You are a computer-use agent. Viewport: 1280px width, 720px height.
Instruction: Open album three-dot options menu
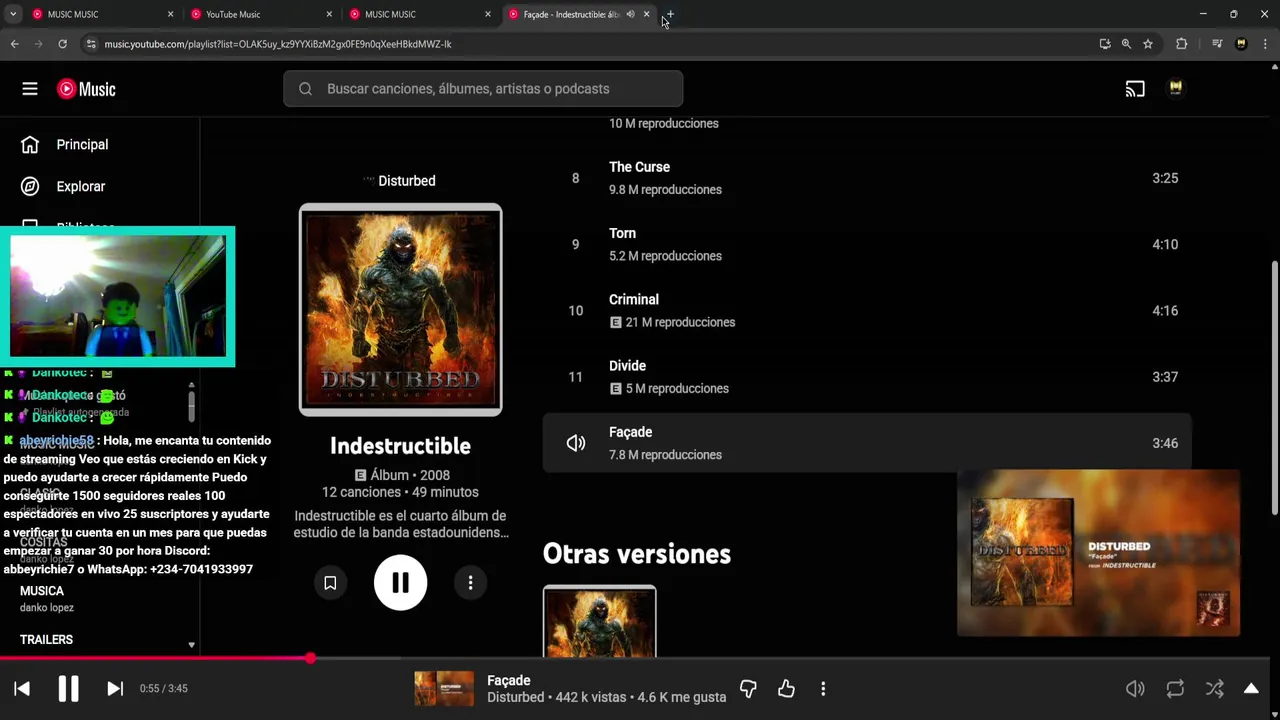tap(470, 583)
